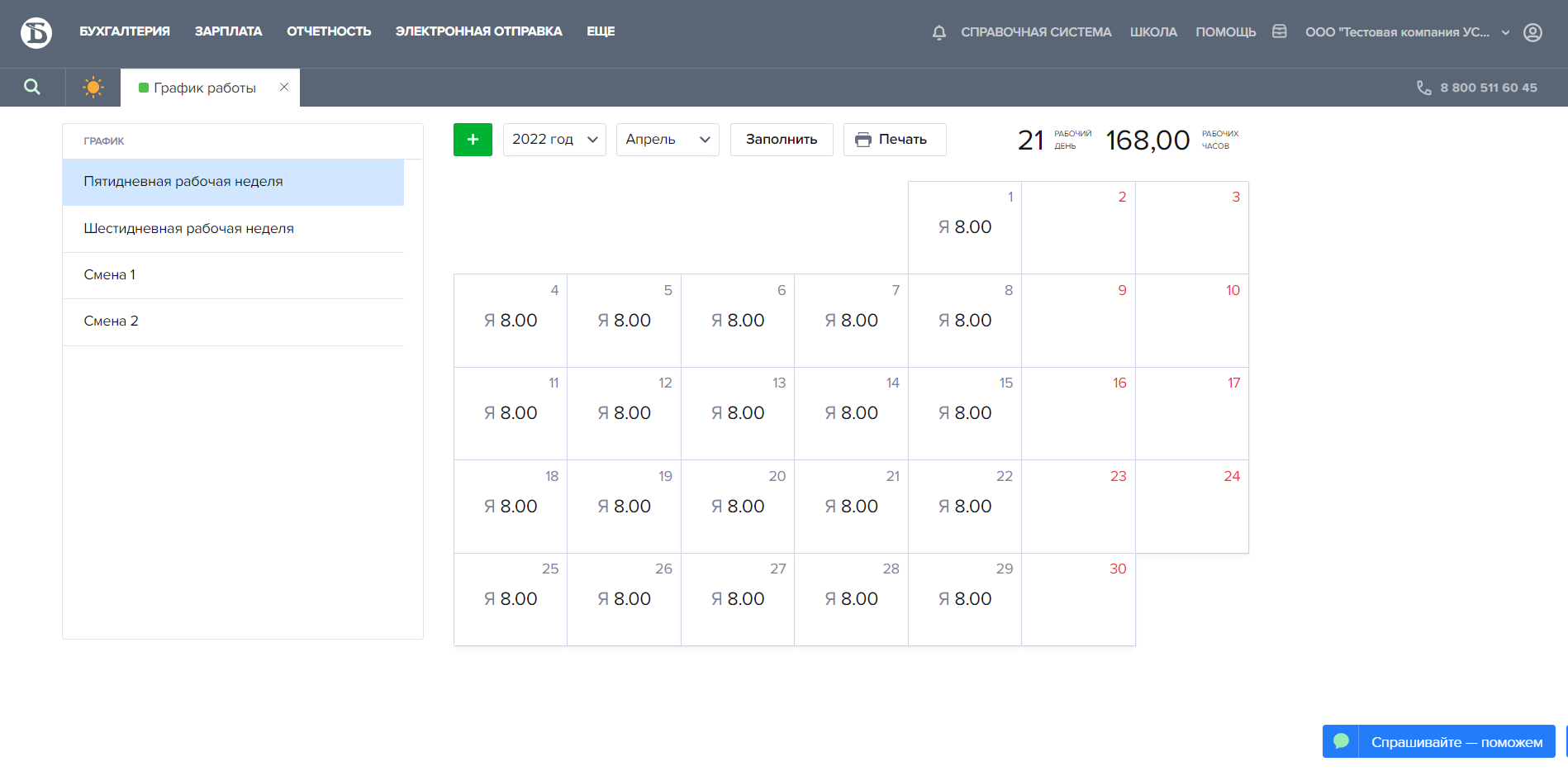The width and height of the screenshot is (1568, 776).
Task: Select Смена 2 schedule
Action: pos(233,321)
